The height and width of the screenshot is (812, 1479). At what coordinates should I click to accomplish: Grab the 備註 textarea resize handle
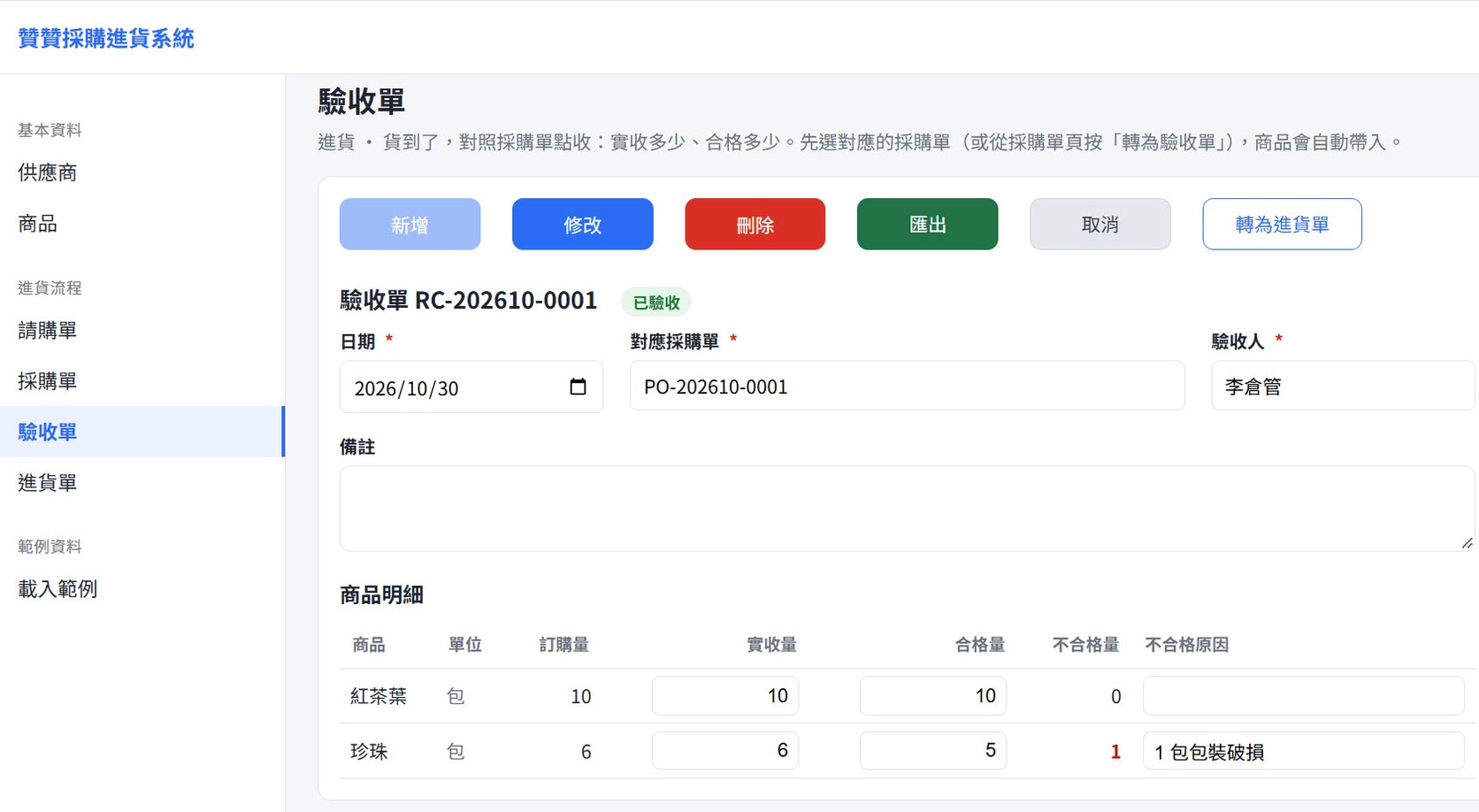click(1467, 543)
